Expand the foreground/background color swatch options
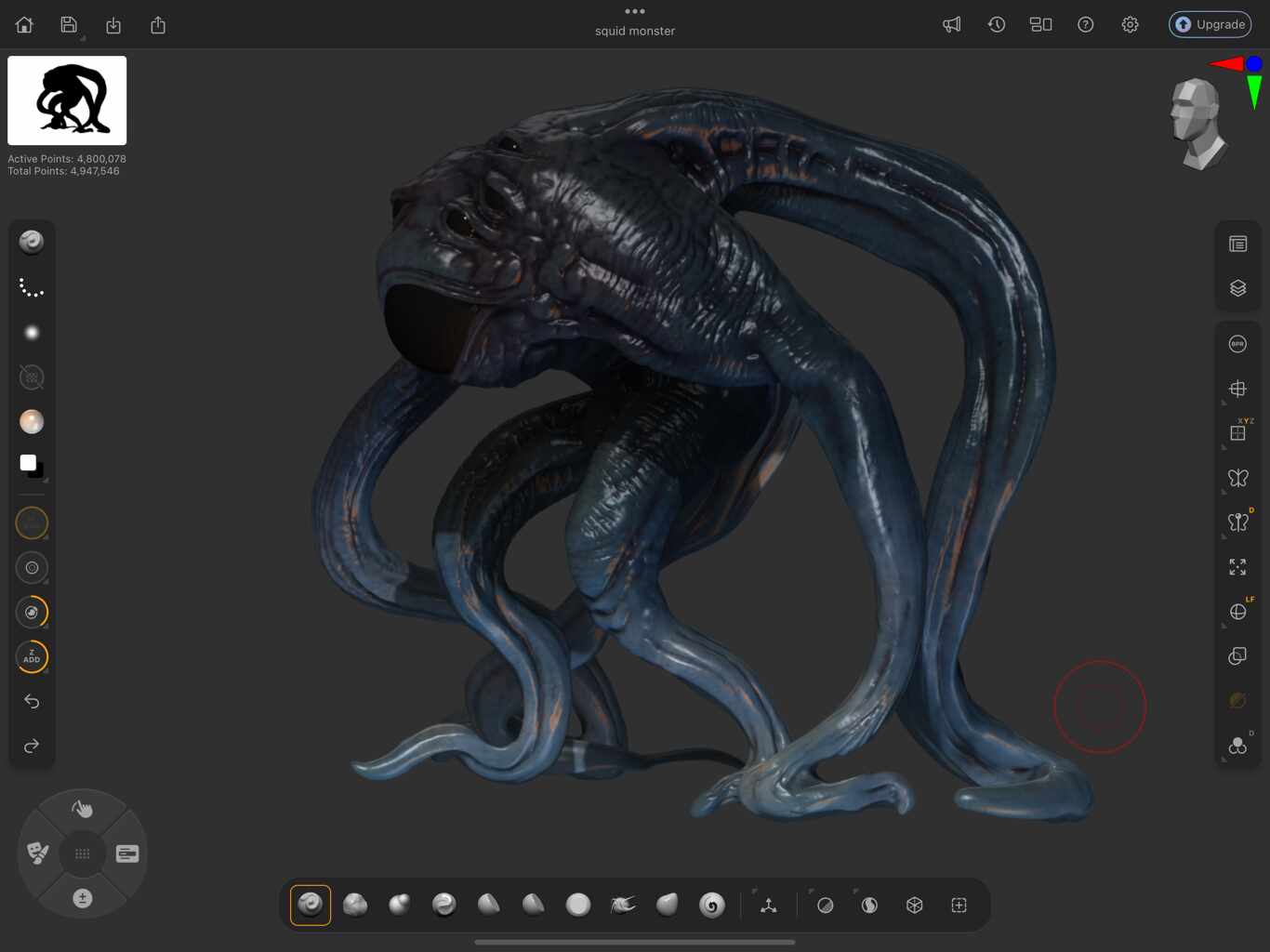Image resolution: width=1270 pixels, height=952 pixels. click(x=45, y=480)
